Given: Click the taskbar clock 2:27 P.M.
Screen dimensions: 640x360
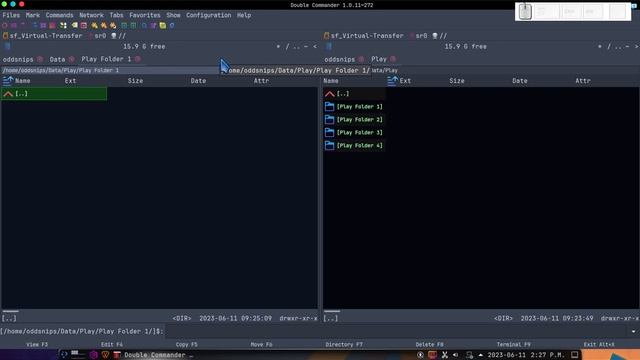Looking at the screenshot, I should point(526,355).
